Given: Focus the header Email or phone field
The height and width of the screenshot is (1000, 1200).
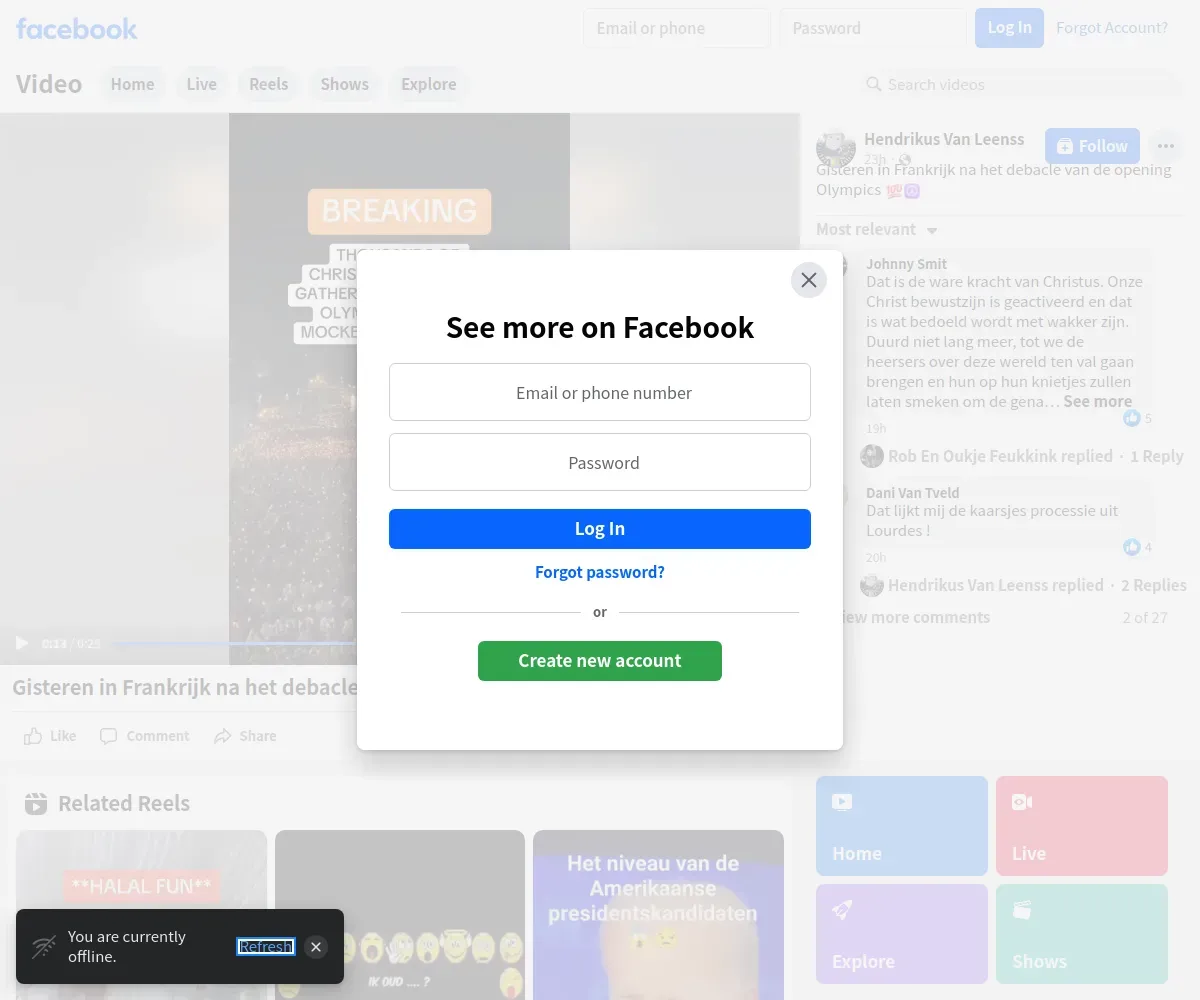Looking at the screenshot, I should point(676,28).
